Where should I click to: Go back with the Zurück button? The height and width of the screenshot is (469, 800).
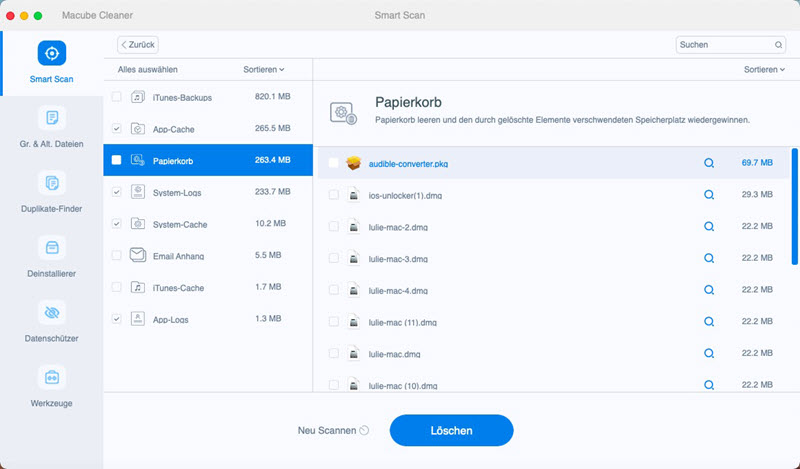point(138,45)
